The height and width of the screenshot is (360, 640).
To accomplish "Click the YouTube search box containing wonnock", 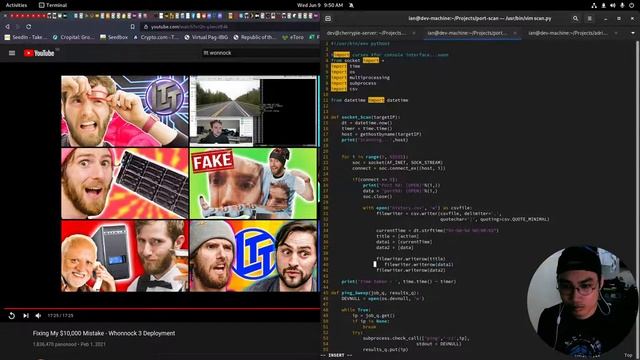I will pos(260,53).
